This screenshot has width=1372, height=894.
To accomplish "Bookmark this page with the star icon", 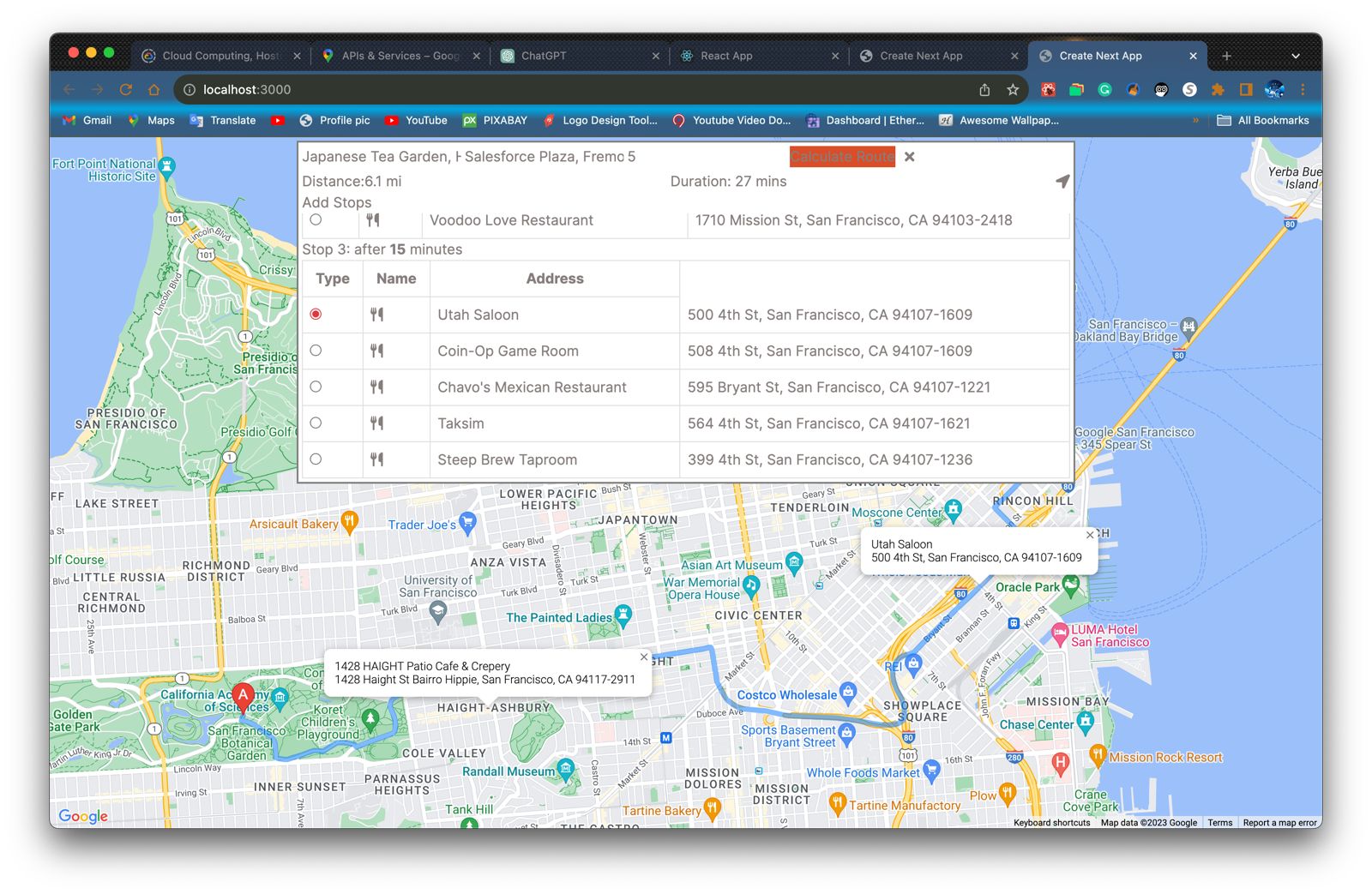I will pyautogui.click(x=1013, y=89).
